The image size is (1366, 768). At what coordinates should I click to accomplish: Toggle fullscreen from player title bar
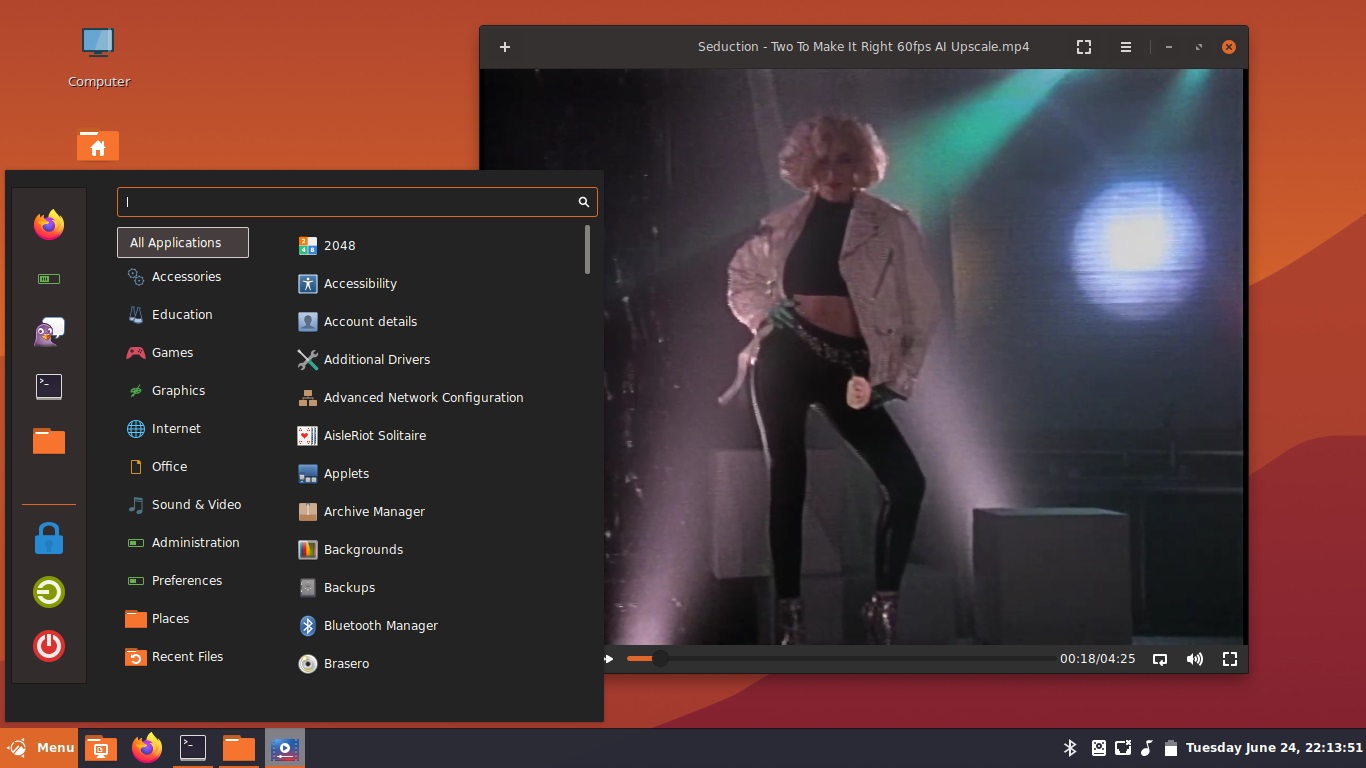(x=1084, y=47)
